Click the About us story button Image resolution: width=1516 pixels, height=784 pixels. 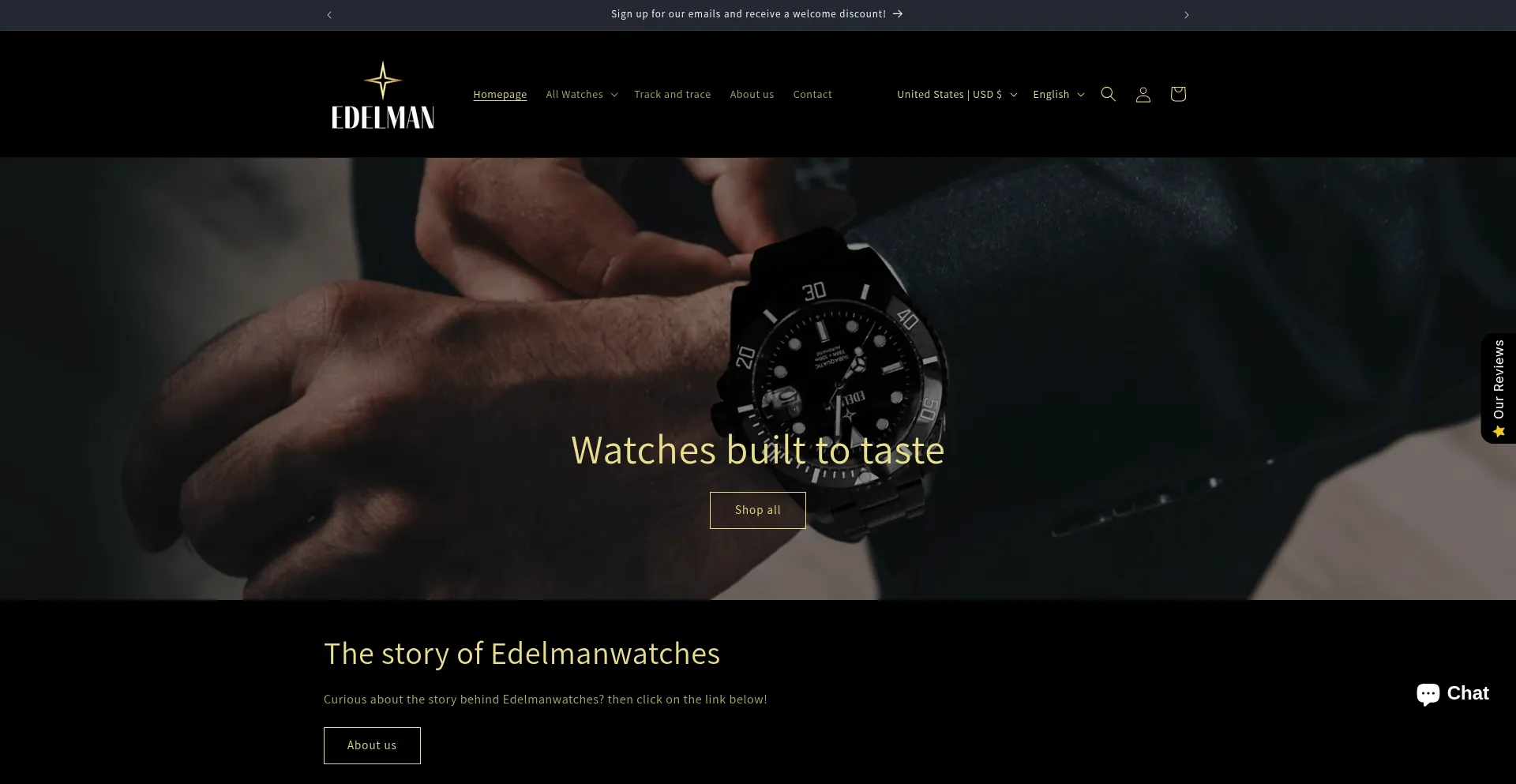[x=372, y=745]
